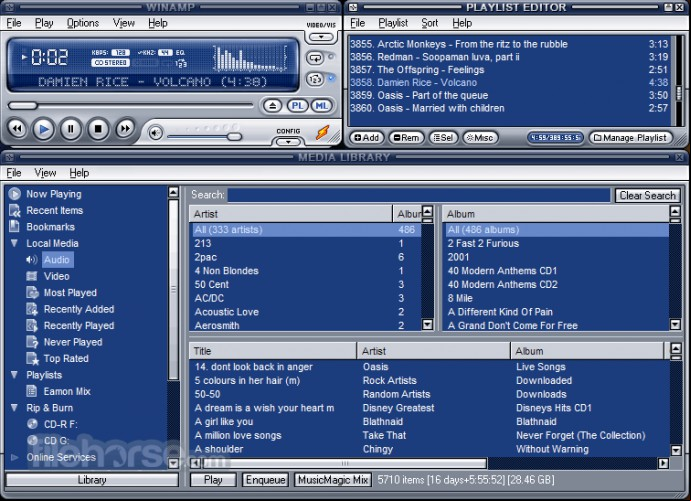Click the Library button at bottom left
691x501 pixels.
[92, 480]
